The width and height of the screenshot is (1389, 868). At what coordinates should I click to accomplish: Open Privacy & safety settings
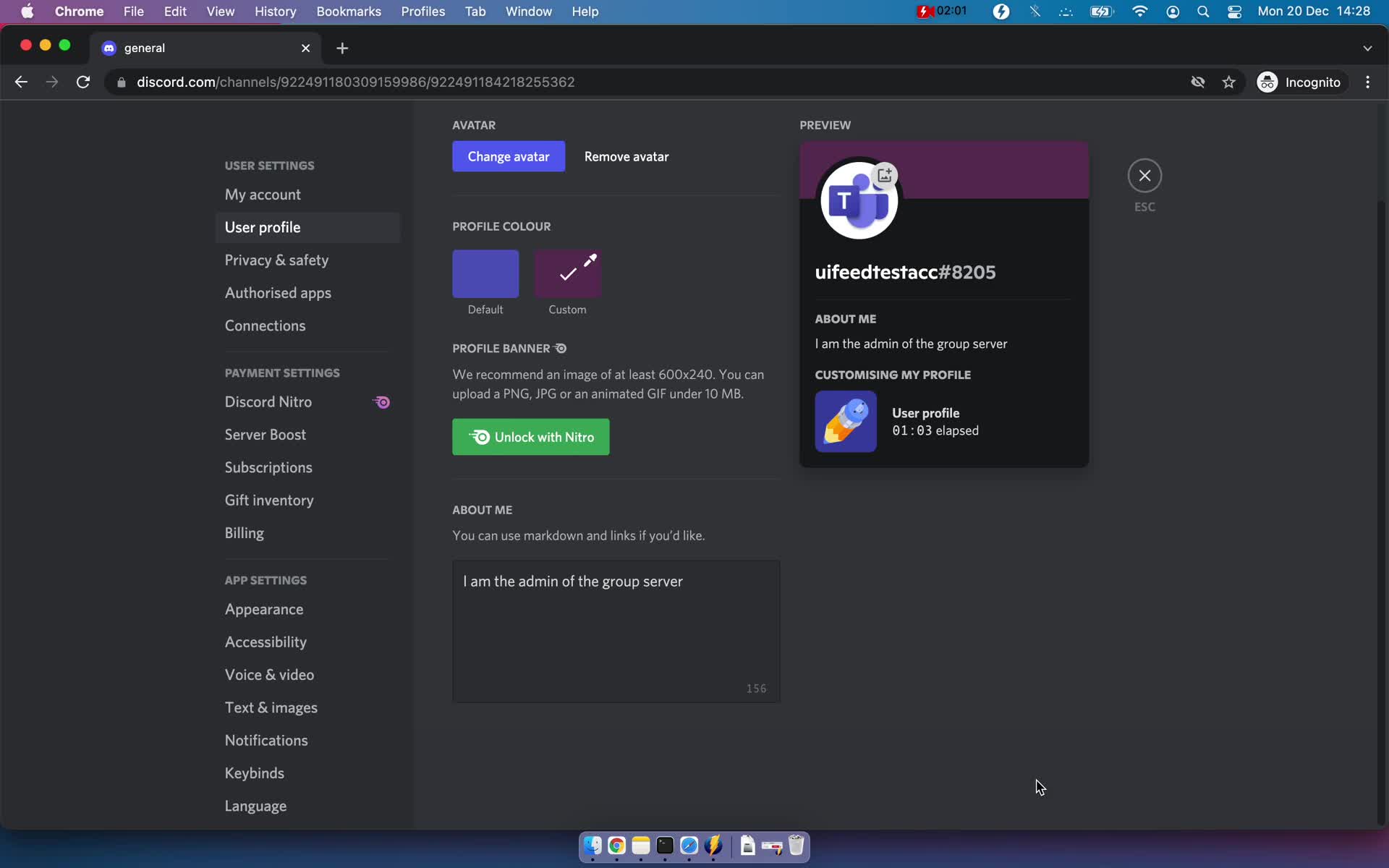[x=276, y=259]
